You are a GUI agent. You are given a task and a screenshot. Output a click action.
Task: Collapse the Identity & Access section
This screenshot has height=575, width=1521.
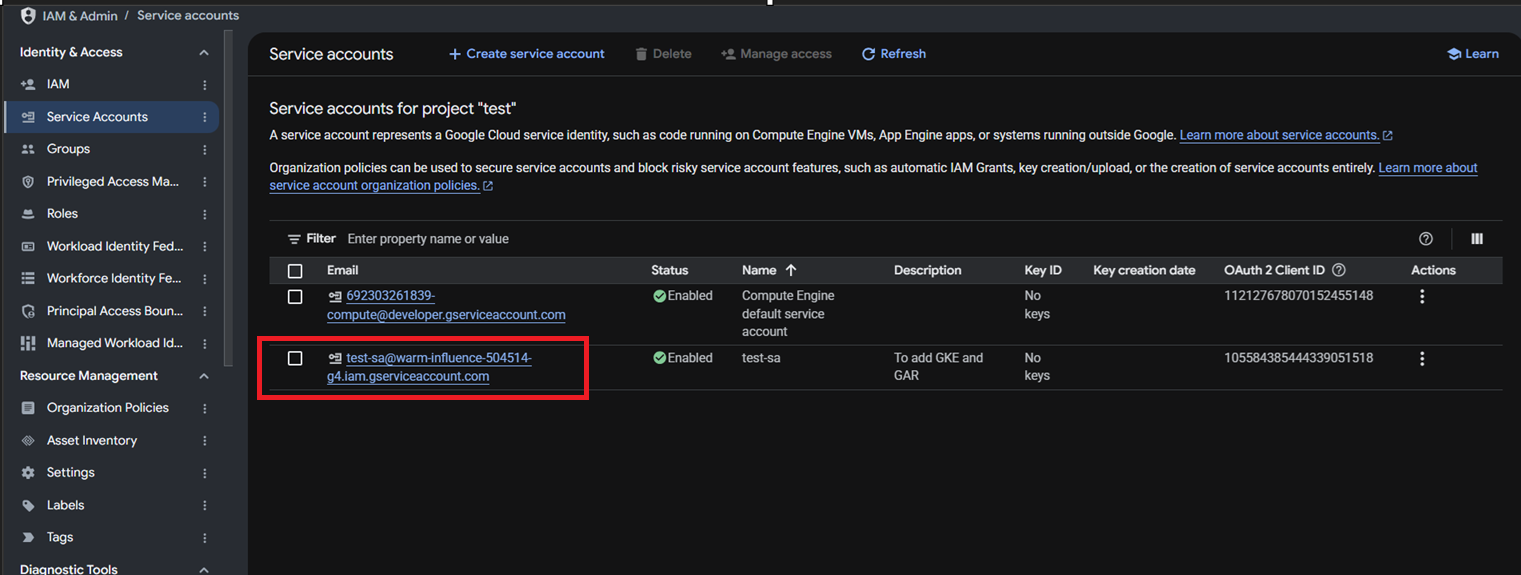tap(204, 52)
